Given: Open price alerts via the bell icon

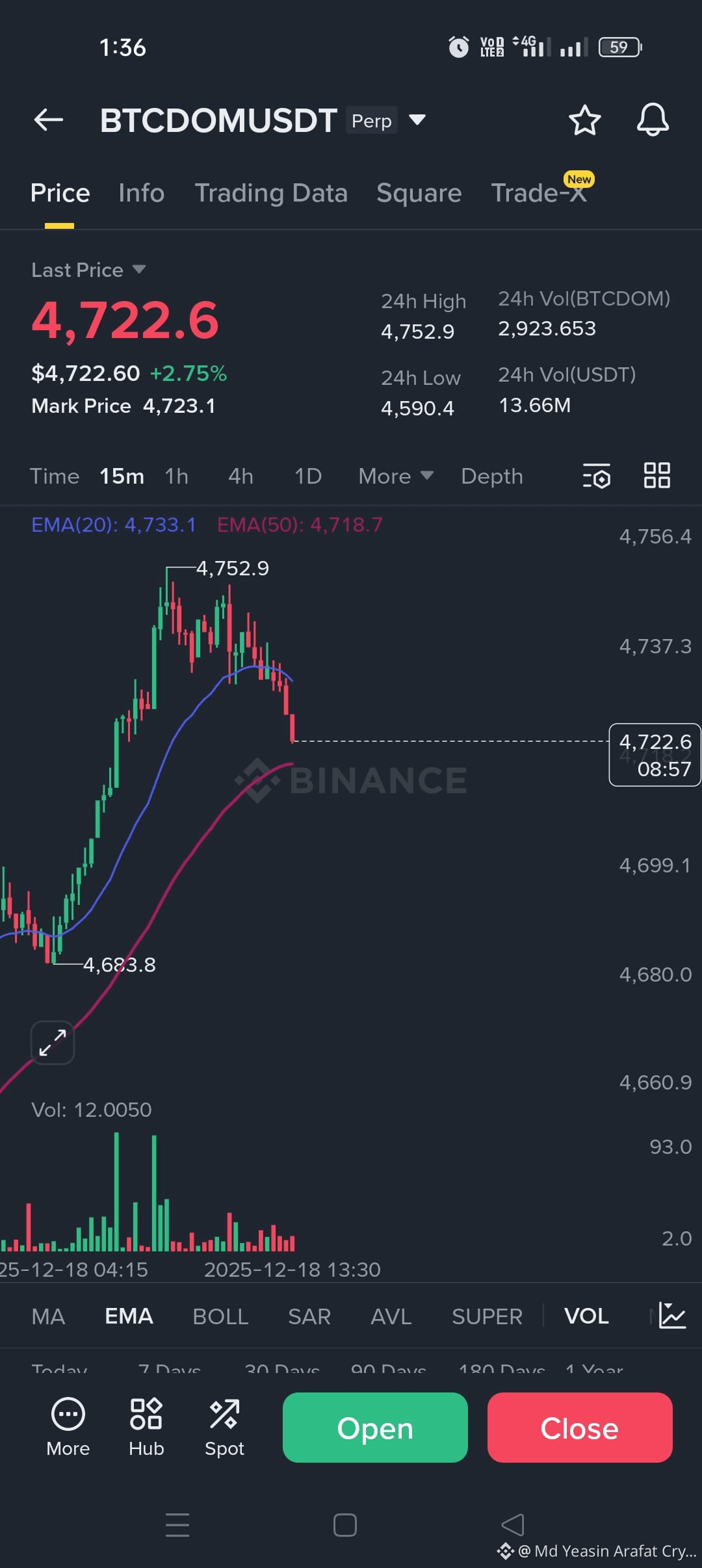Looking at the screenshot, I should pos(653,120).
